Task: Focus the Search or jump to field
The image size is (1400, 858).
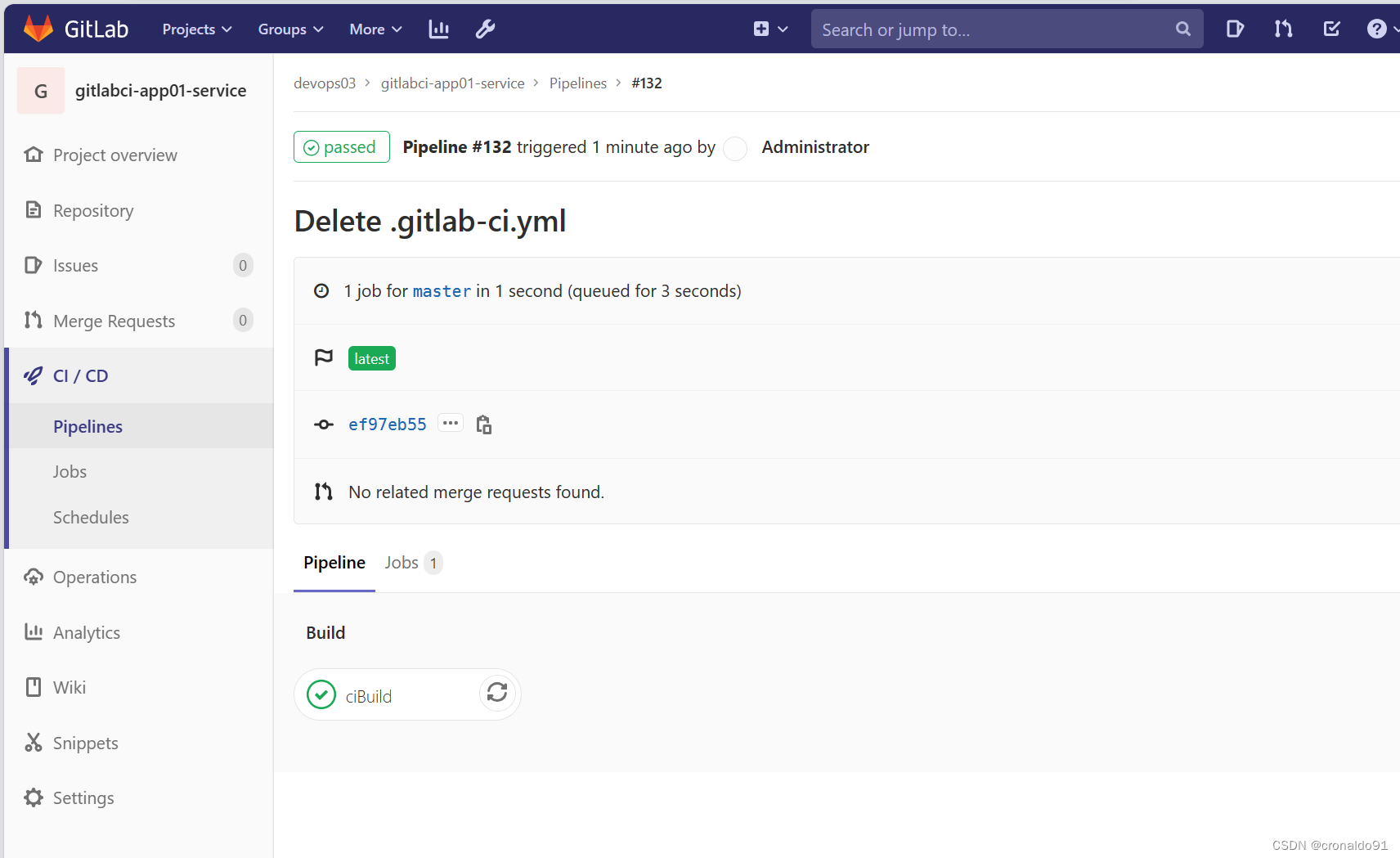Action: (1007, 29)
